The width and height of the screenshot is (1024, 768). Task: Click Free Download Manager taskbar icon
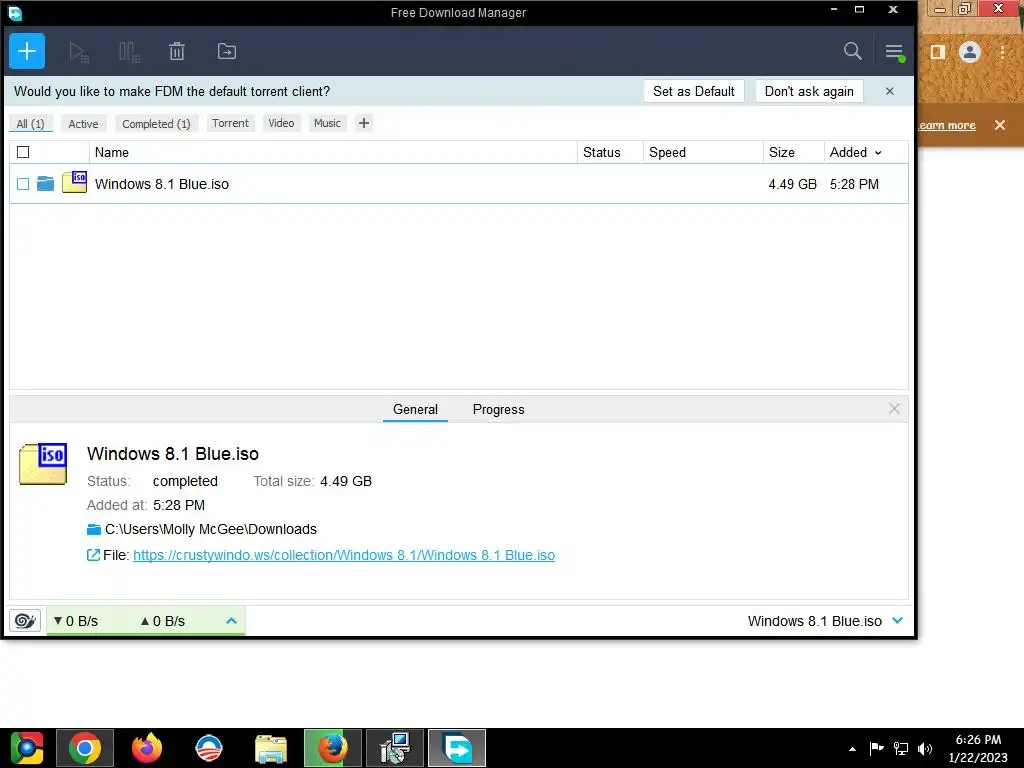click(x=457, y=748)
